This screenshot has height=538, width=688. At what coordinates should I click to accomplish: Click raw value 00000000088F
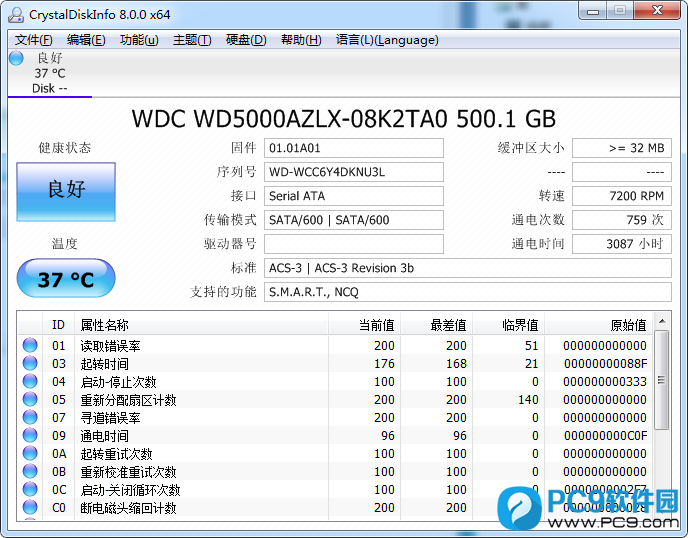click(x=606, y=364)
